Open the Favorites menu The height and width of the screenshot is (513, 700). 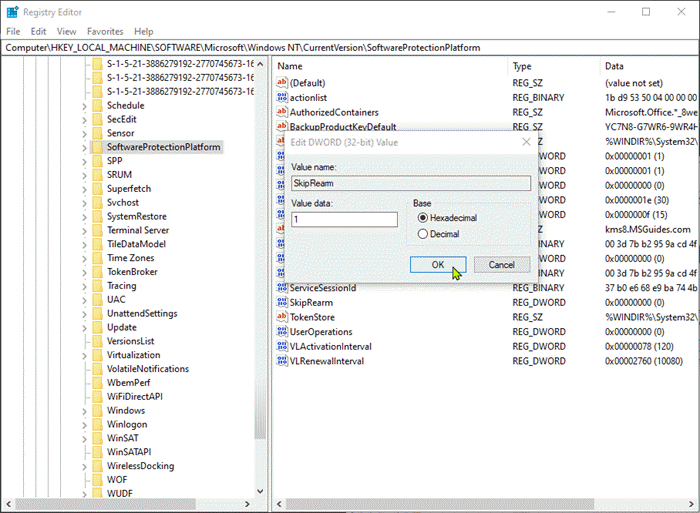(105, 32)
